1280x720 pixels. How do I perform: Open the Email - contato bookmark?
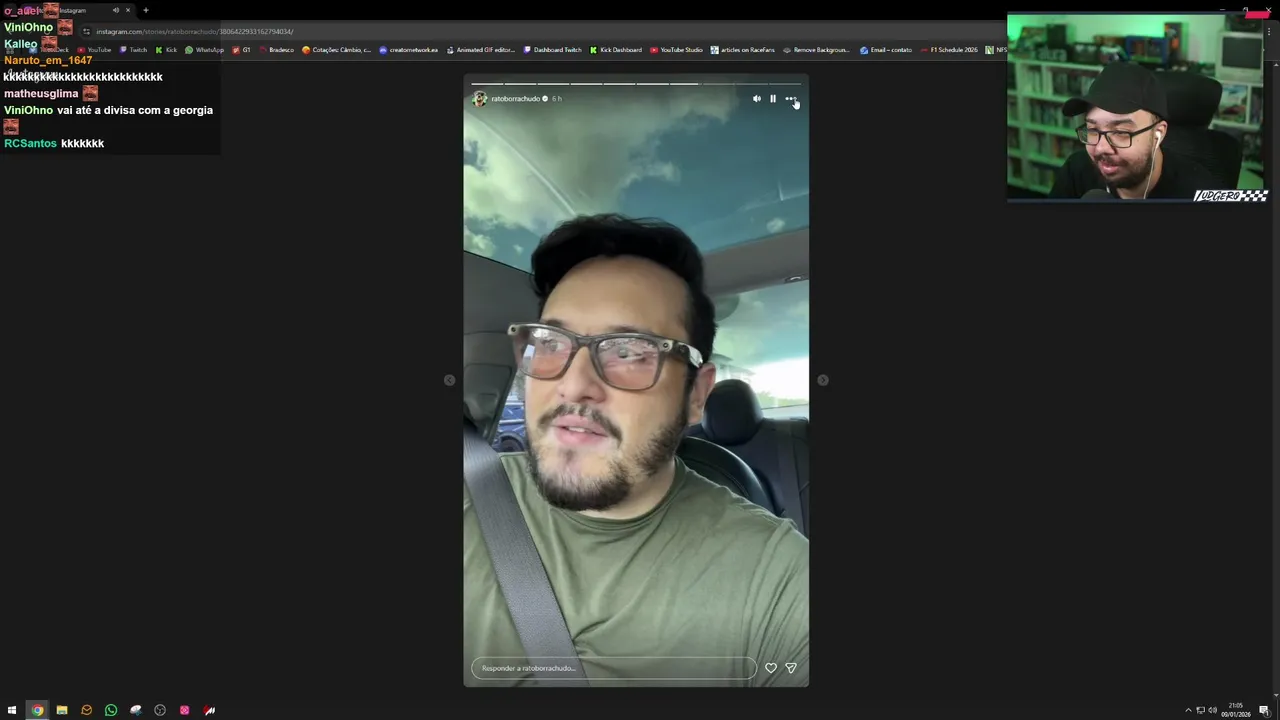coord(886,50)
